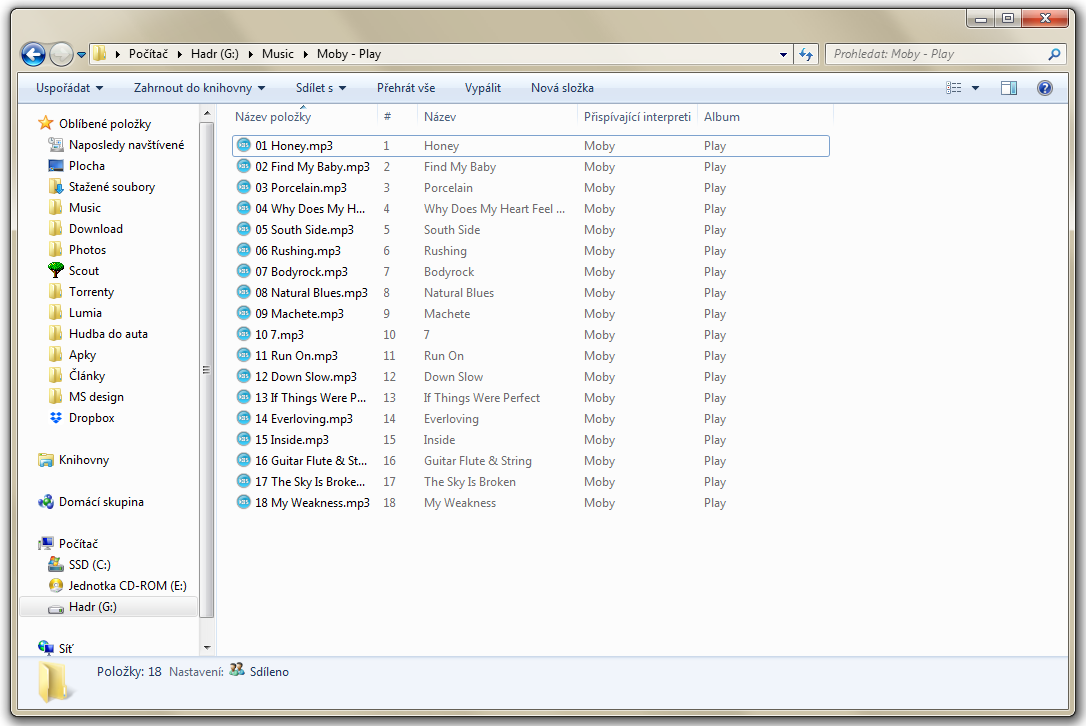Select file icon of 01 Honey.mp3
1086x726 pixels.
click(243, 145)
